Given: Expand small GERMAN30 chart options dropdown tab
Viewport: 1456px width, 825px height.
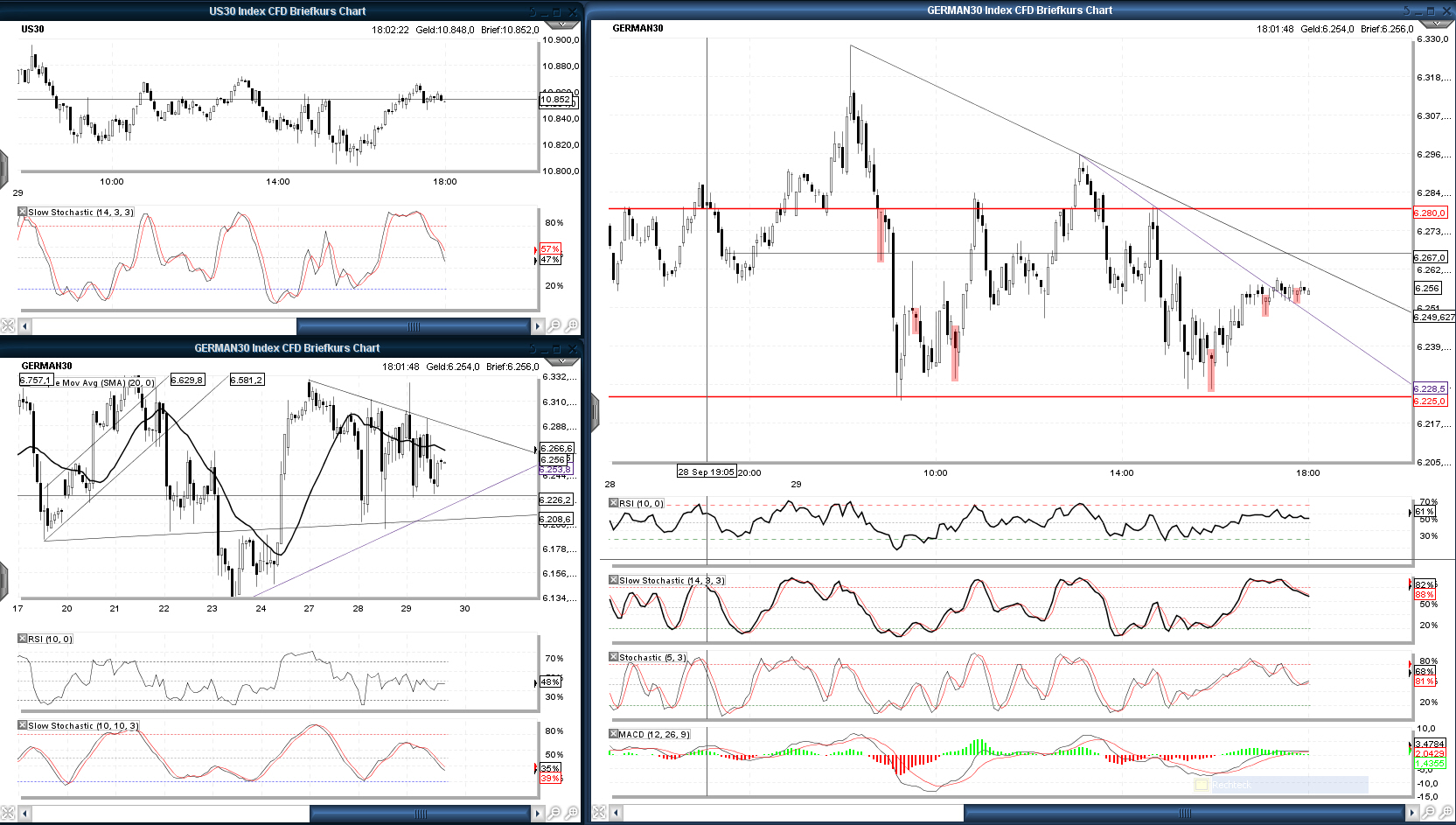Looking at the screenshot, I should (561, 361).
